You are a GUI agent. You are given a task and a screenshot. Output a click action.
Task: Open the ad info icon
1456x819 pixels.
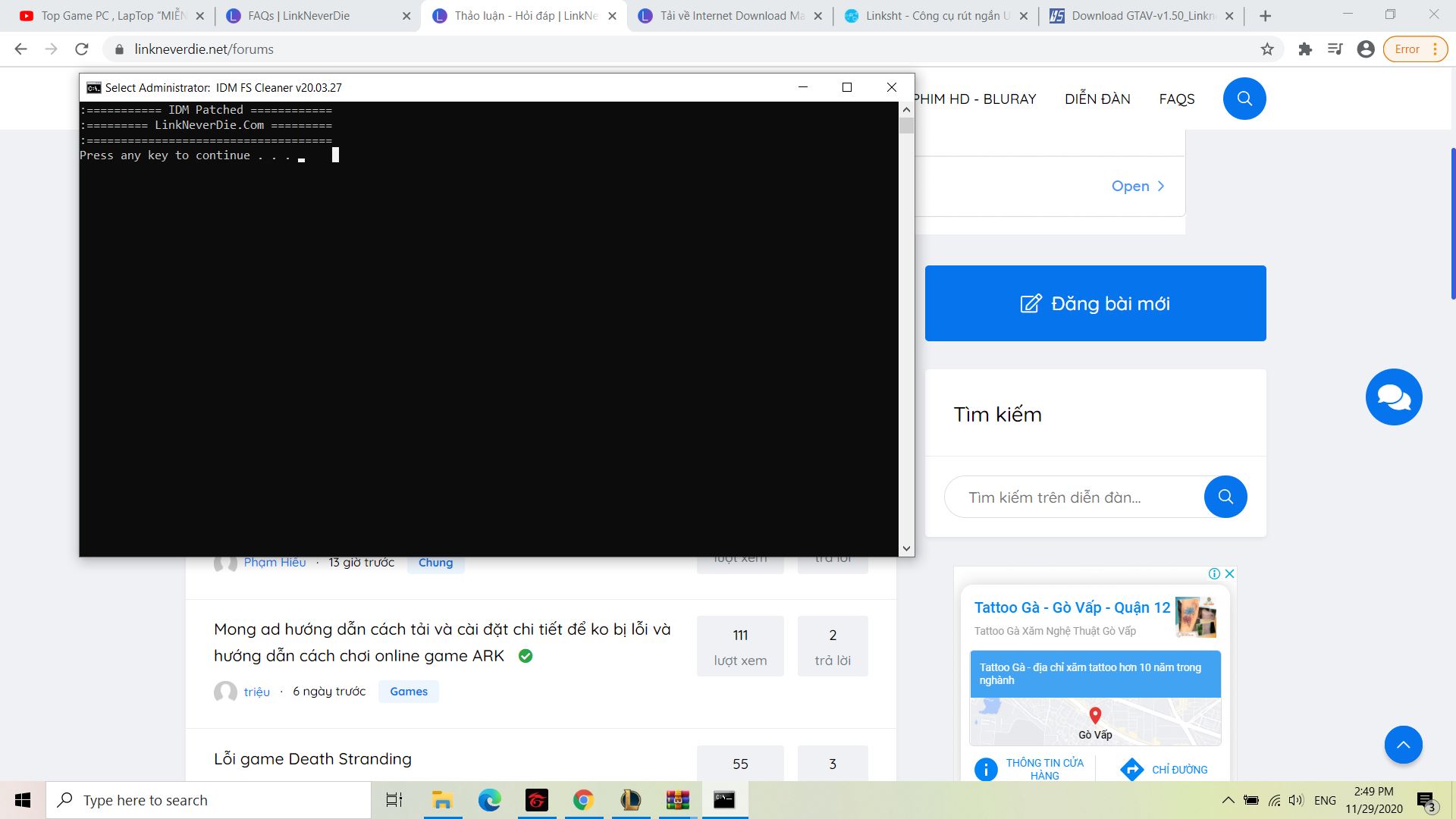[x=1214, y=574]
